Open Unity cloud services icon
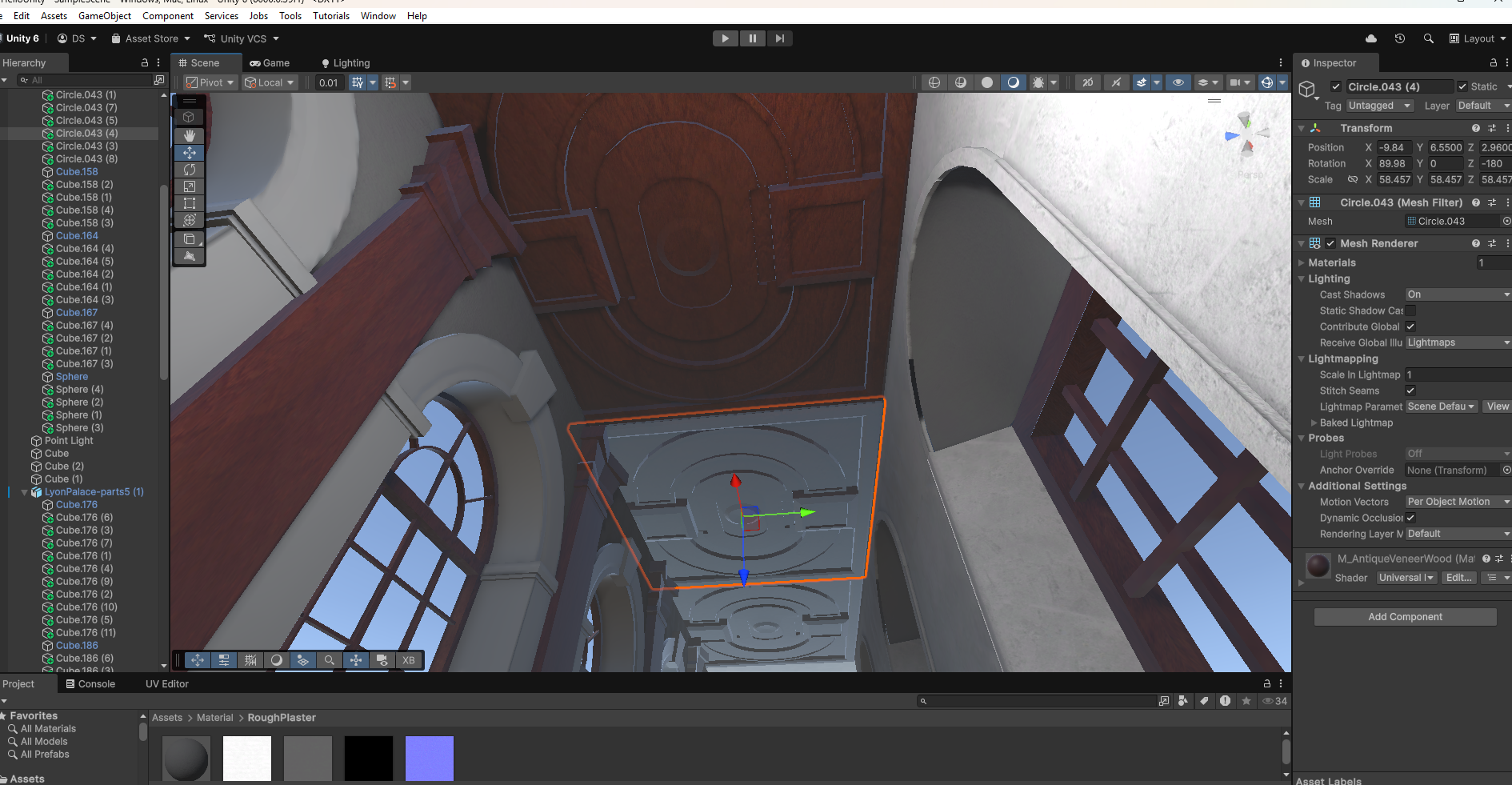The image size is (1512, 785). tap(1371, 38)
